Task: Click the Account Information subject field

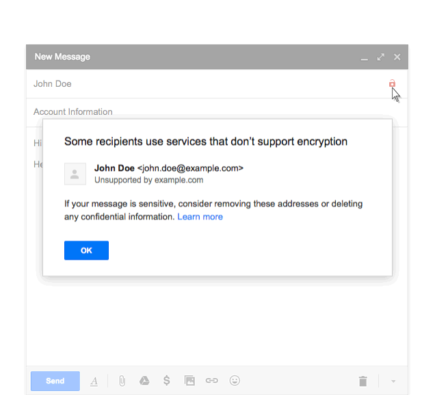Action: point(217,112)
